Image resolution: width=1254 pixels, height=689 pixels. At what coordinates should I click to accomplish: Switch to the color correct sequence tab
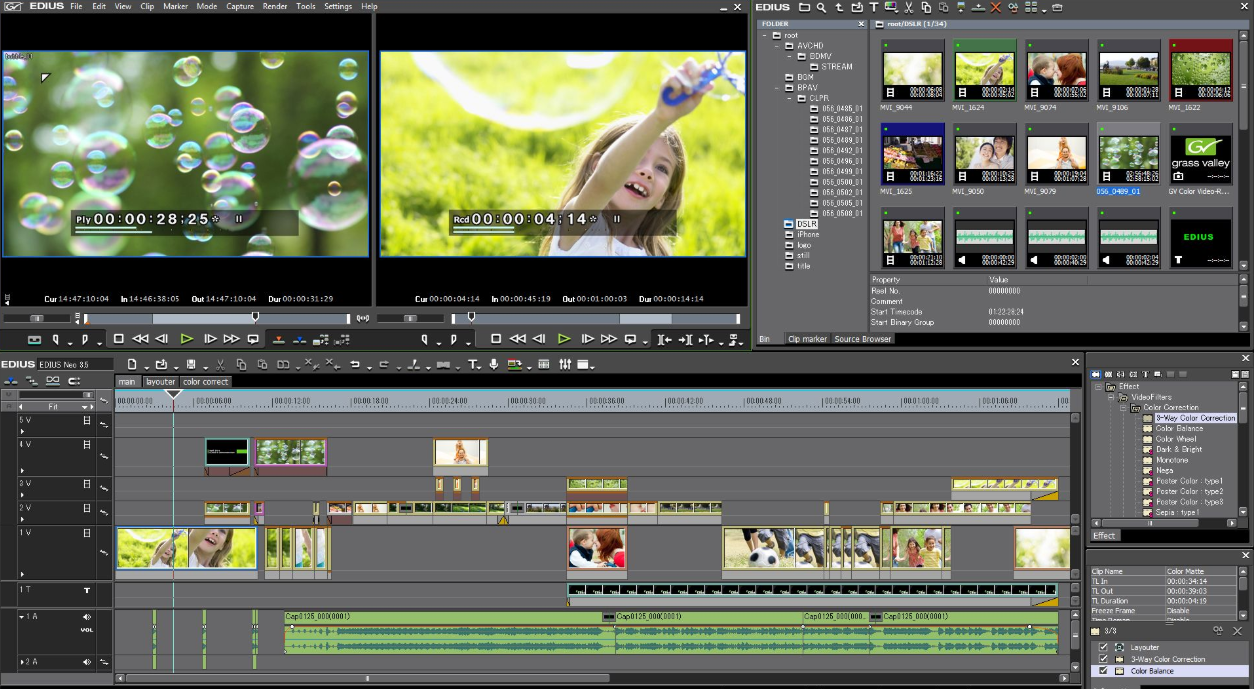205,382
